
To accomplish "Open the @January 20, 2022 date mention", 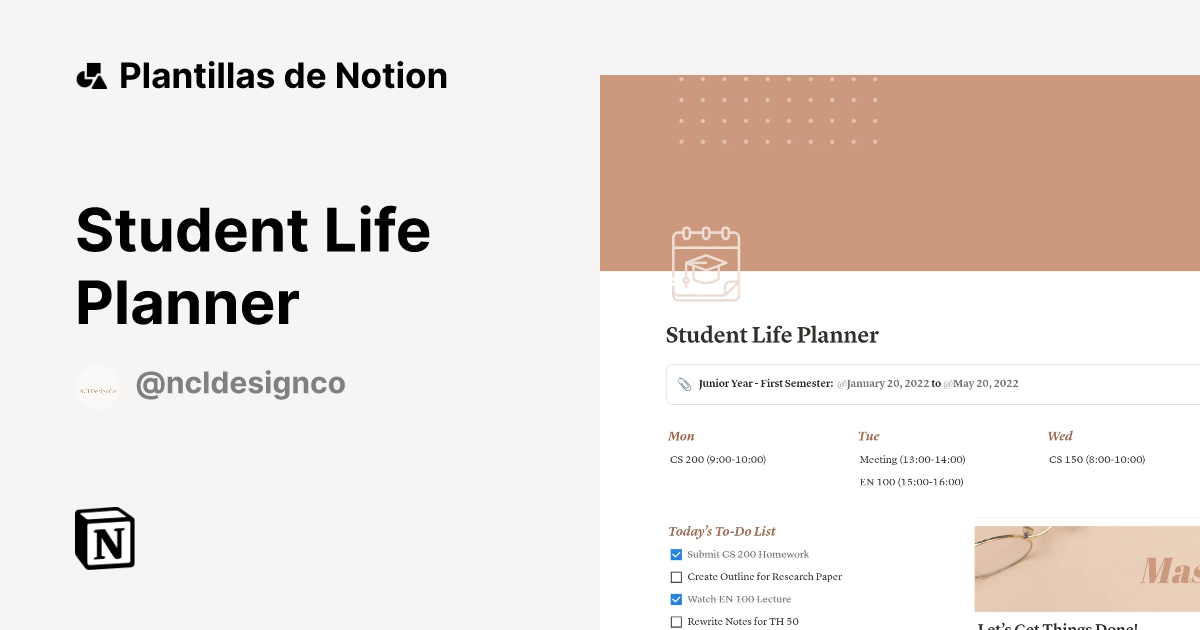I will pyautogui.click(x=884, y=384).
